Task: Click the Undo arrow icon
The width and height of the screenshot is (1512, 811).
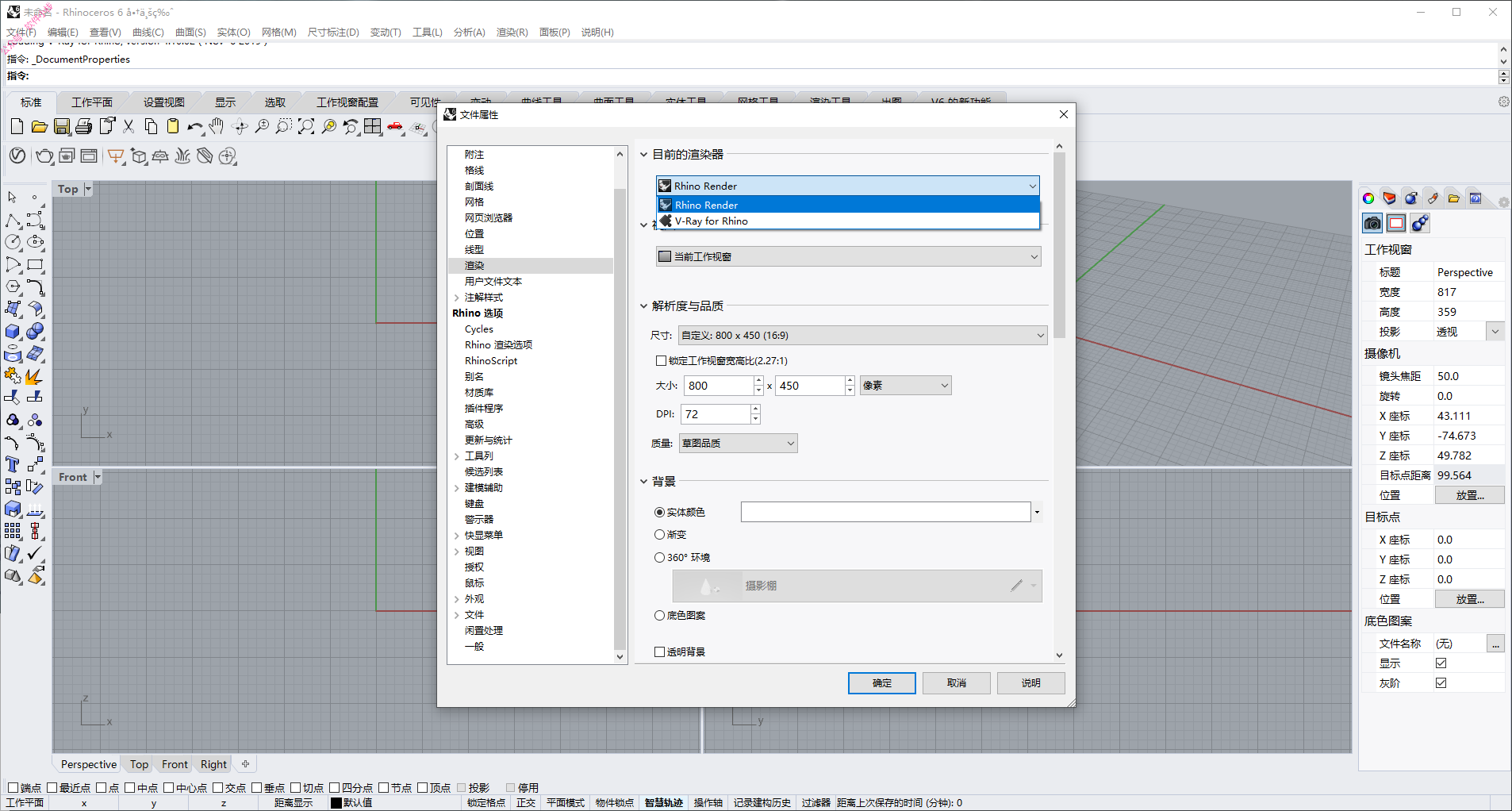Action: coord(194,127)
